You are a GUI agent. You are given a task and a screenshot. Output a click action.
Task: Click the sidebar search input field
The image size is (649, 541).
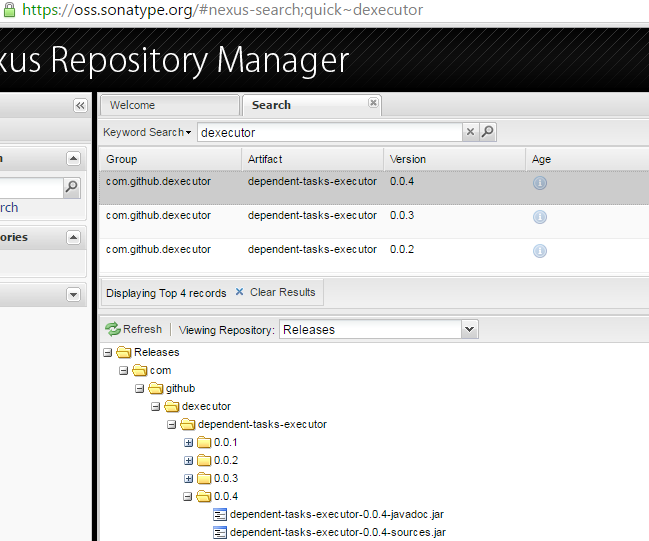coord(31,188)
